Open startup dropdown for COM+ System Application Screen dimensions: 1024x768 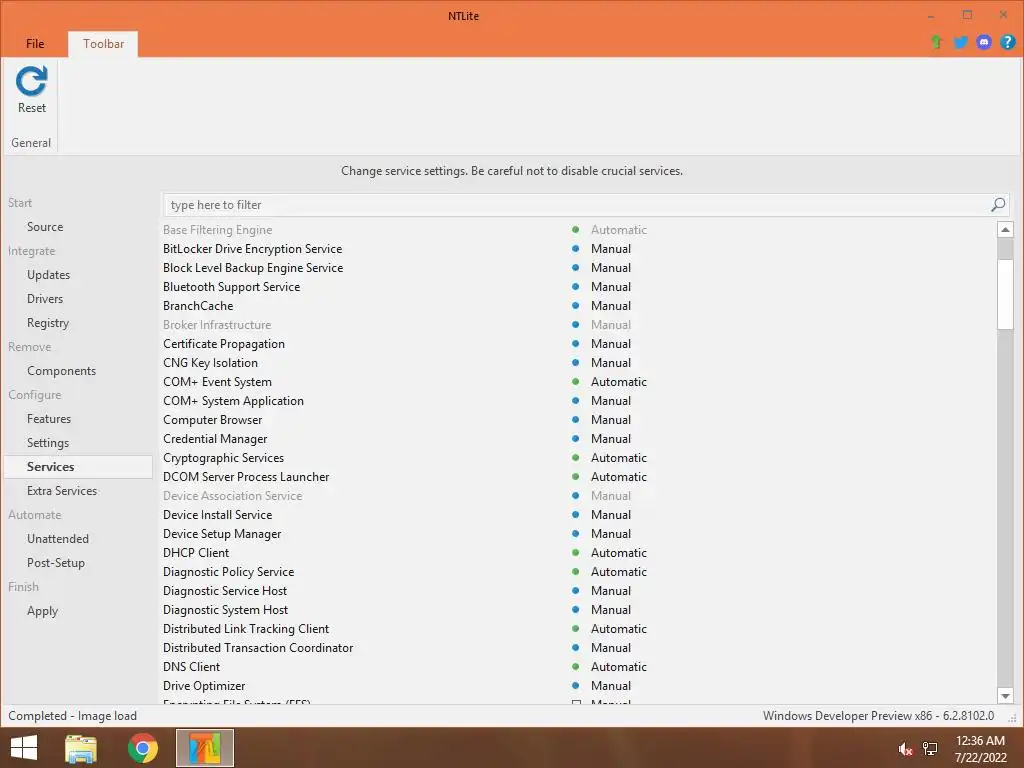611,401
